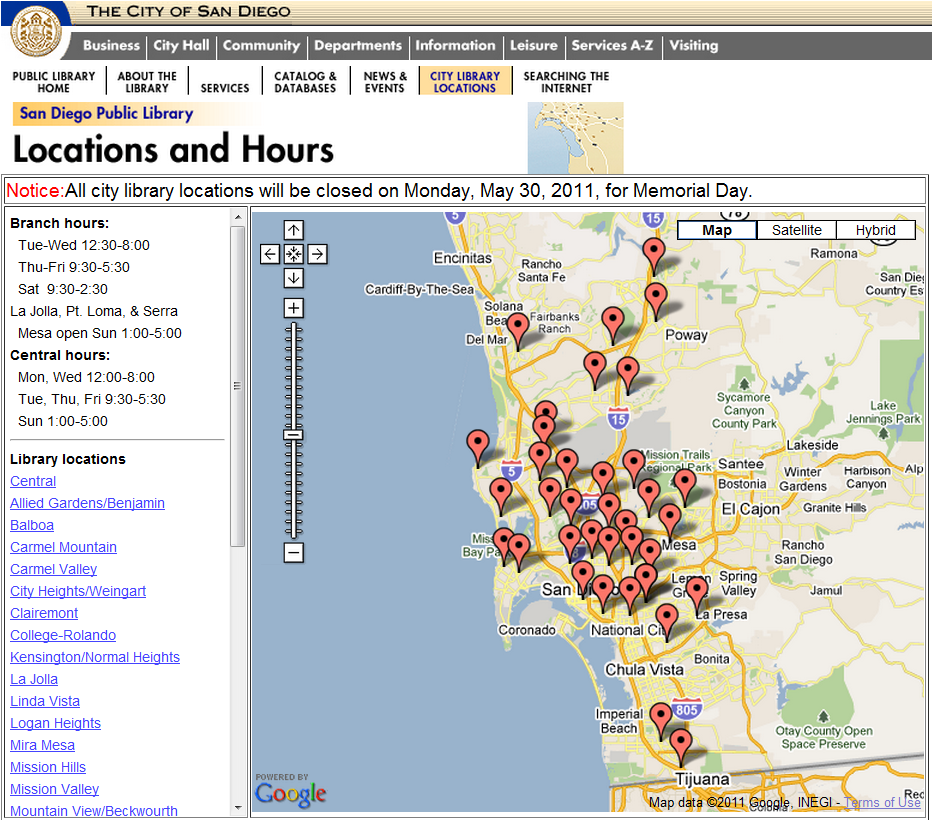932x820 pixels.
Task: Zoom out using the minus button
Action: (x=294, y=553)
